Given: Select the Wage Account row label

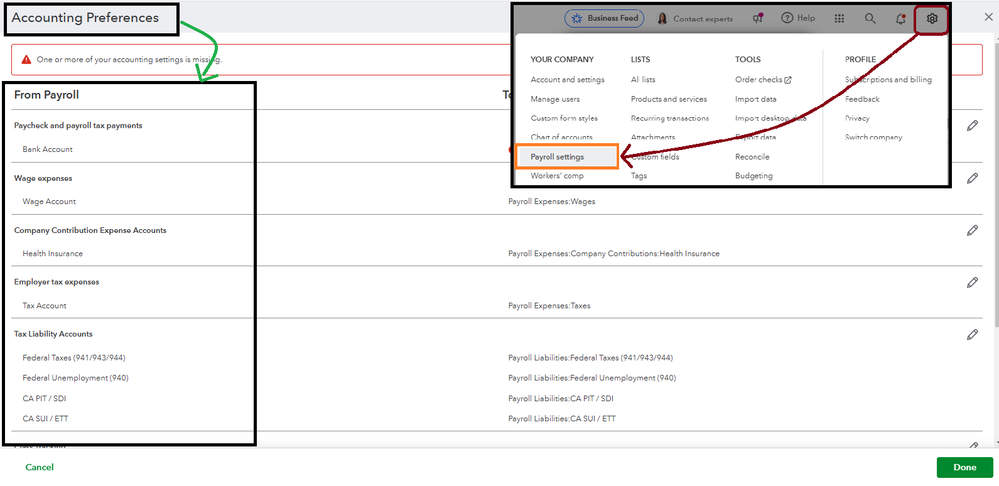Looking at the screenshot, I should 49,201.
